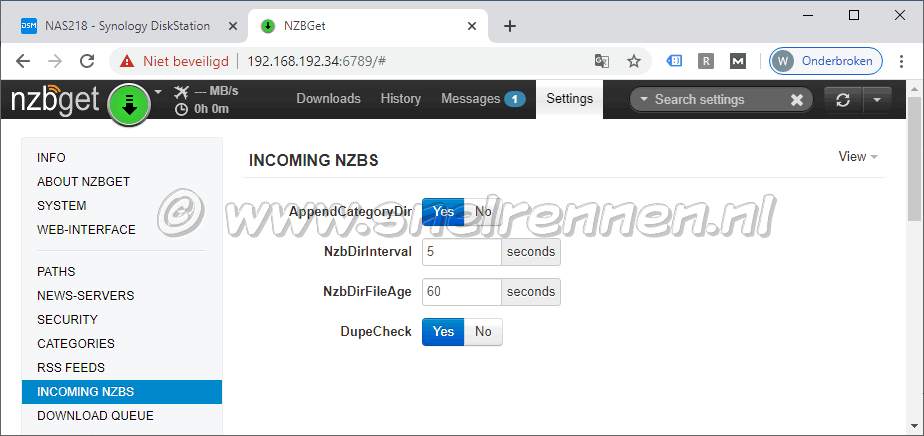Click the NzbDirFileAge label
This screenshot has height=436, width=924.
tap(367, 292)
